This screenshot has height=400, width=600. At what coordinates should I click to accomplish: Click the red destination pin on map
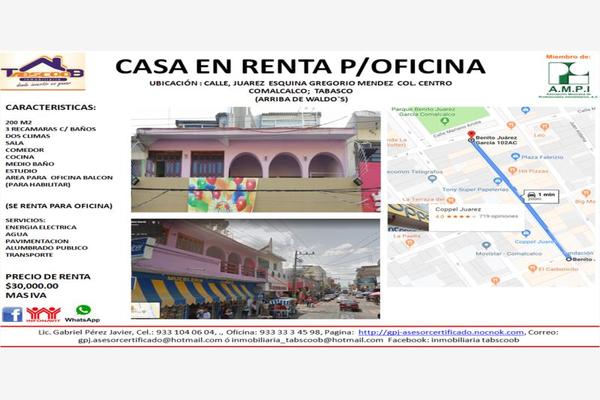coord(472,132)
